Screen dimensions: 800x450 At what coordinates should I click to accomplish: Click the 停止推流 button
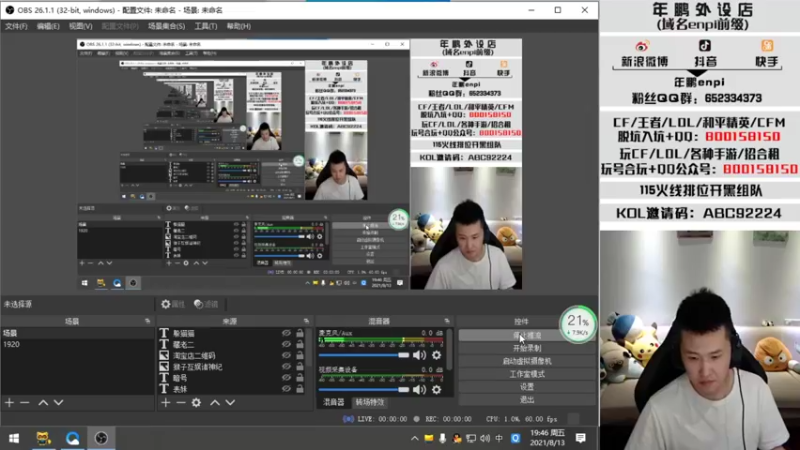pyautogui.click(x=527, y=335)
